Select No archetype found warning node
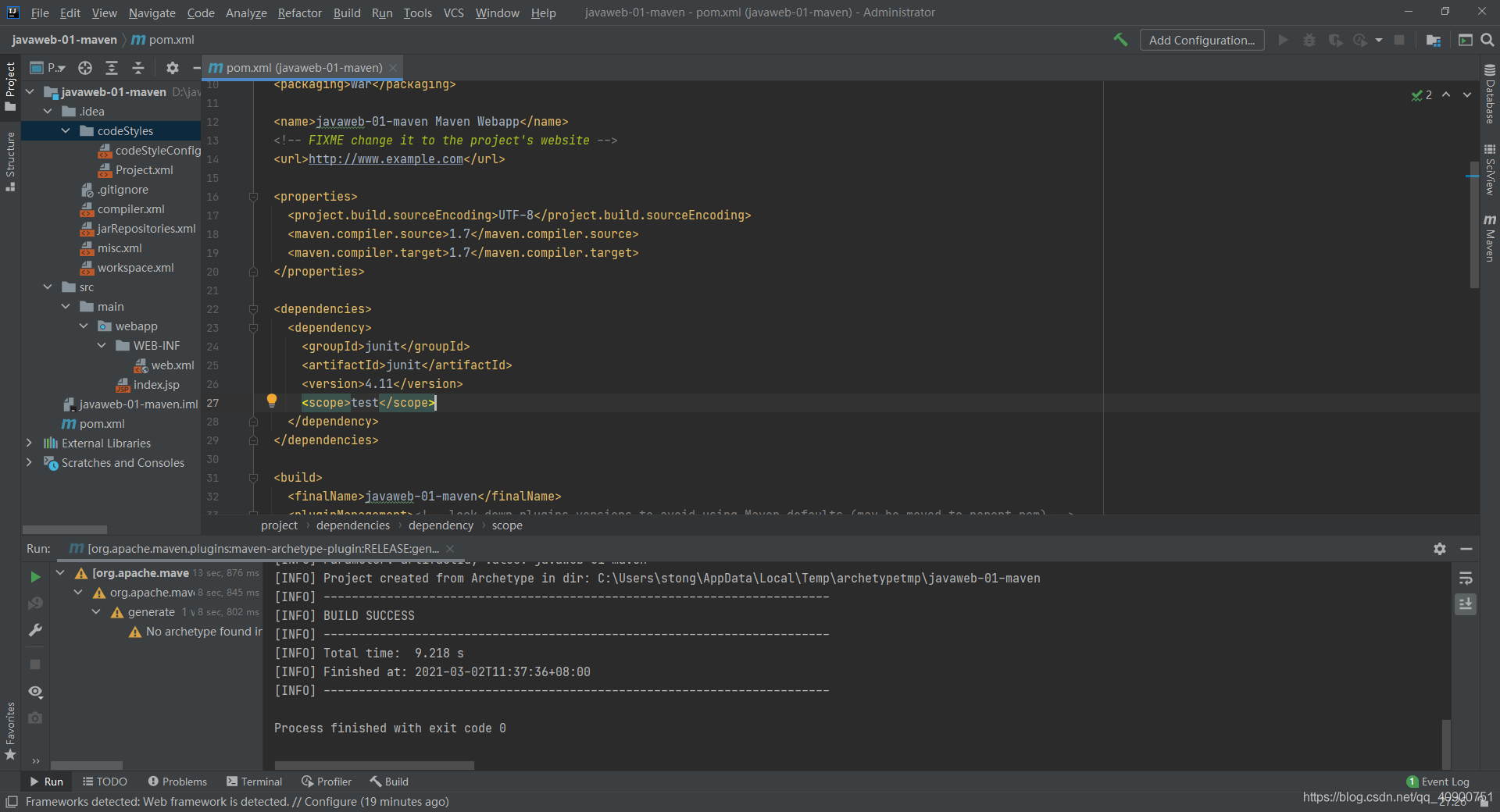This screenshot has height=812, width=1500. click(x=195, y=632)
